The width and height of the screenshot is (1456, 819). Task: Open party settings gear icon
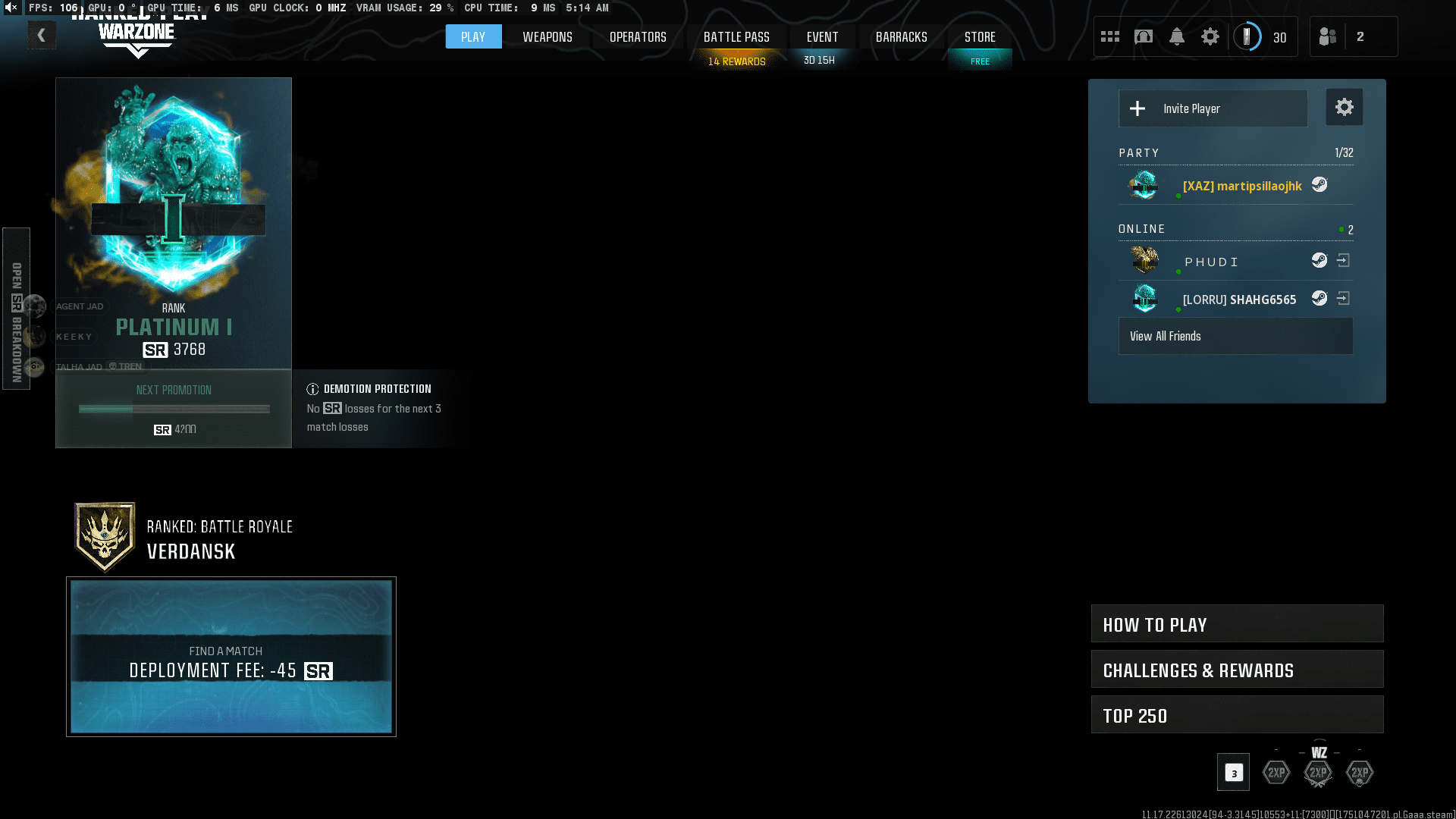1344,107
